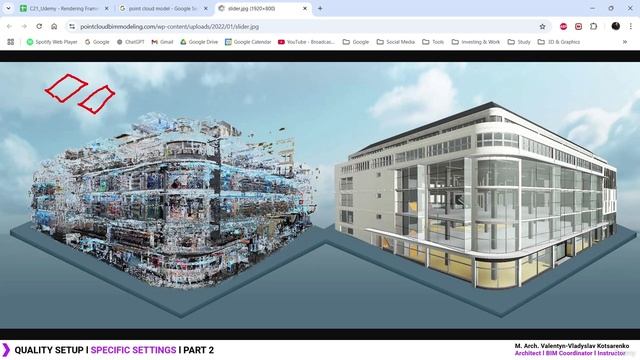Open the apps grid in bookmarks bar
The image size is (640, 360).
[11, 42]
